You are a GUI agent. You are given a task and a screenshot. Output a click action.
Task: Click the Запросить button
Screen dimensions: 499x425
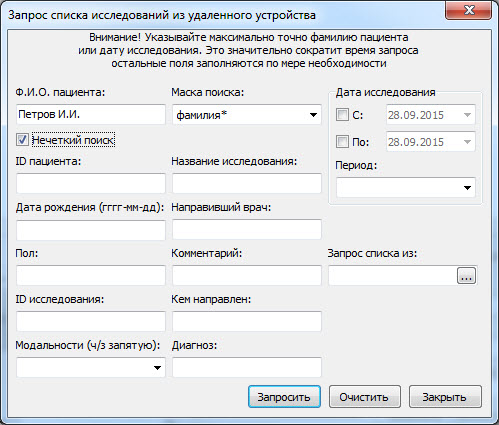pos(284,397)
